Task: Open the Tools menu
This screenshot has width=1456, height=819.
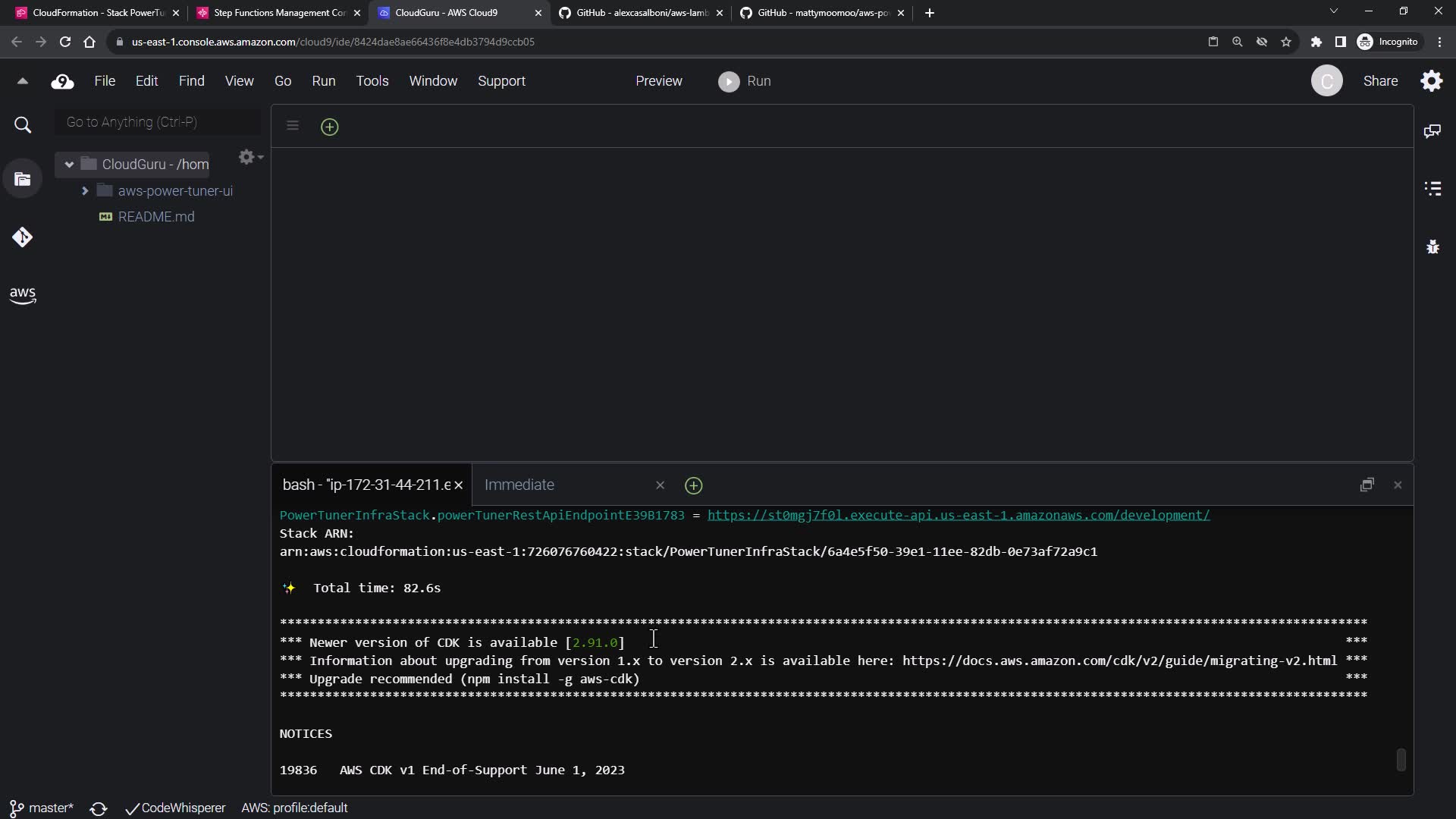Action: (372, 81)
